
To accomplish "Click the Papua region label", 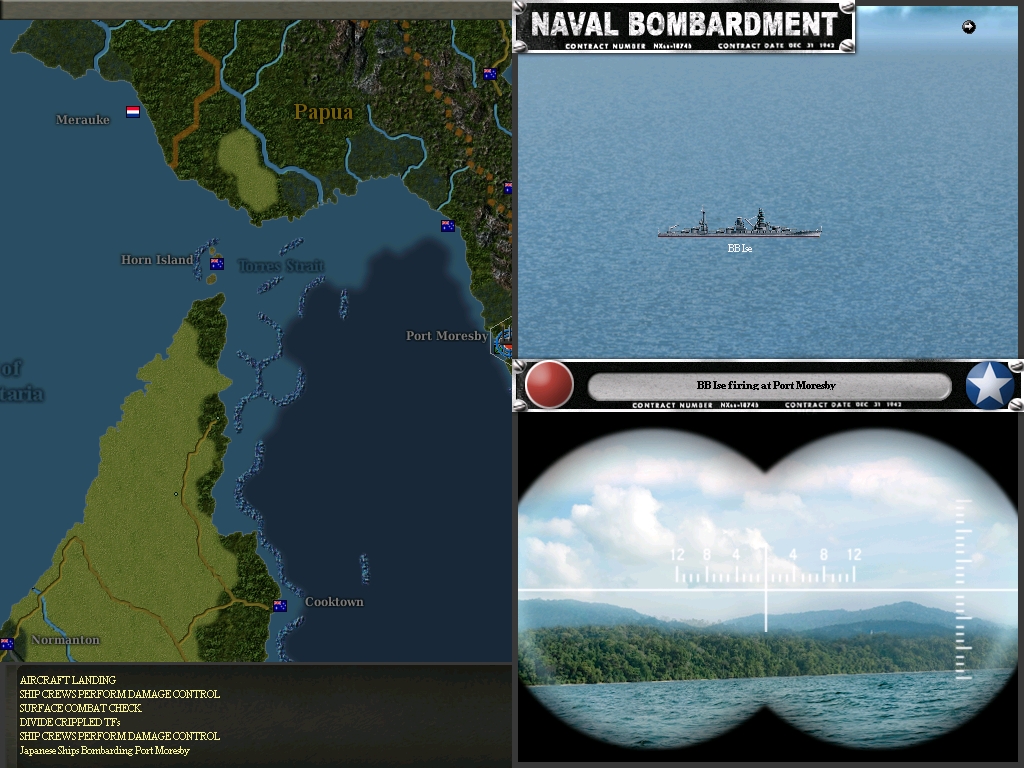I will tap(323, 112).
